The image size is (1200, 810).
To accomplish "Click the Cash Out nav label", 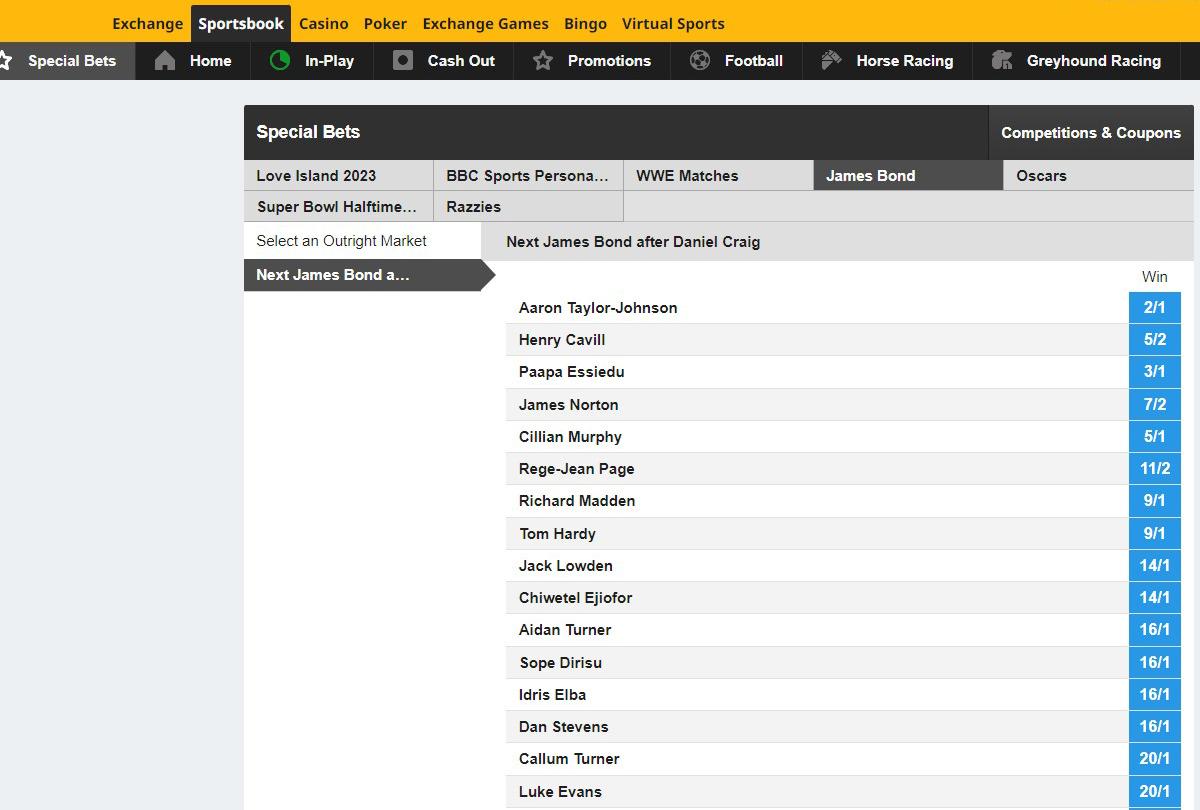I will coord(461,61).
